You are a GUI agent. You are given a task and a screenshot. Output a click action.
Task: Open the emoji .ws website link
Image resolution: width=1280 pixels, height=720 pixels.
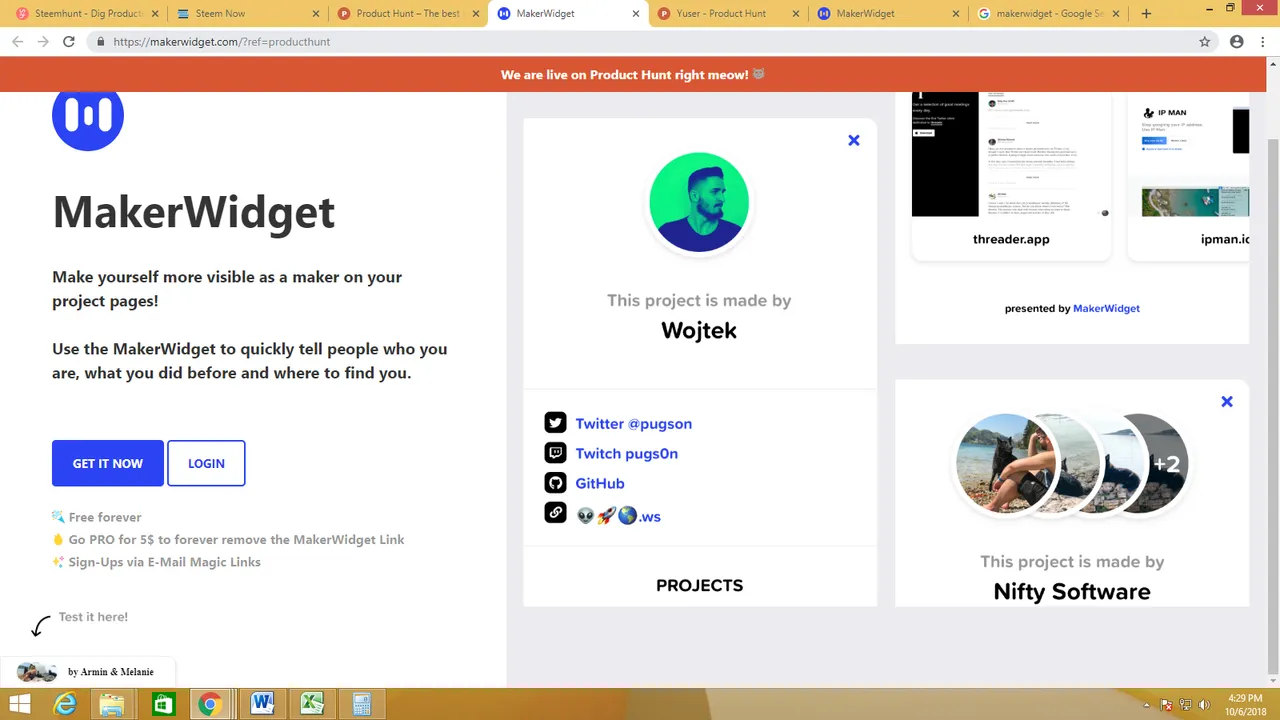click(619, 516)
